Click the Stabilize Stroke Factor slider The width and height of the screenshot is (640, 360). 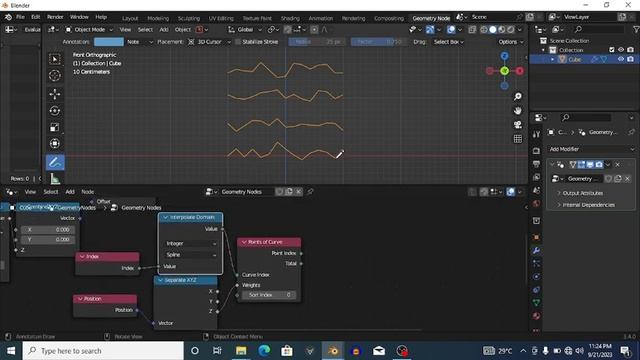click(379, 42)
